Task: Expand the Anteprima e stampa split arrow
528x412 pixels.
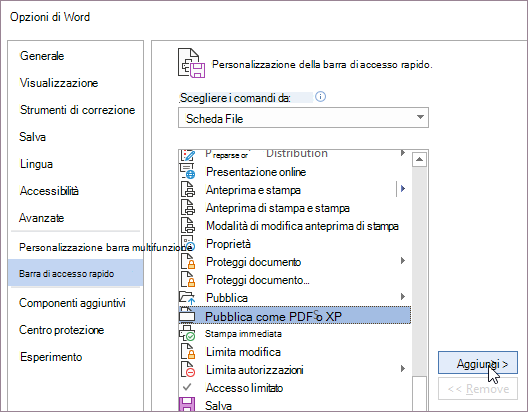Action: click(x=403, y=189)
